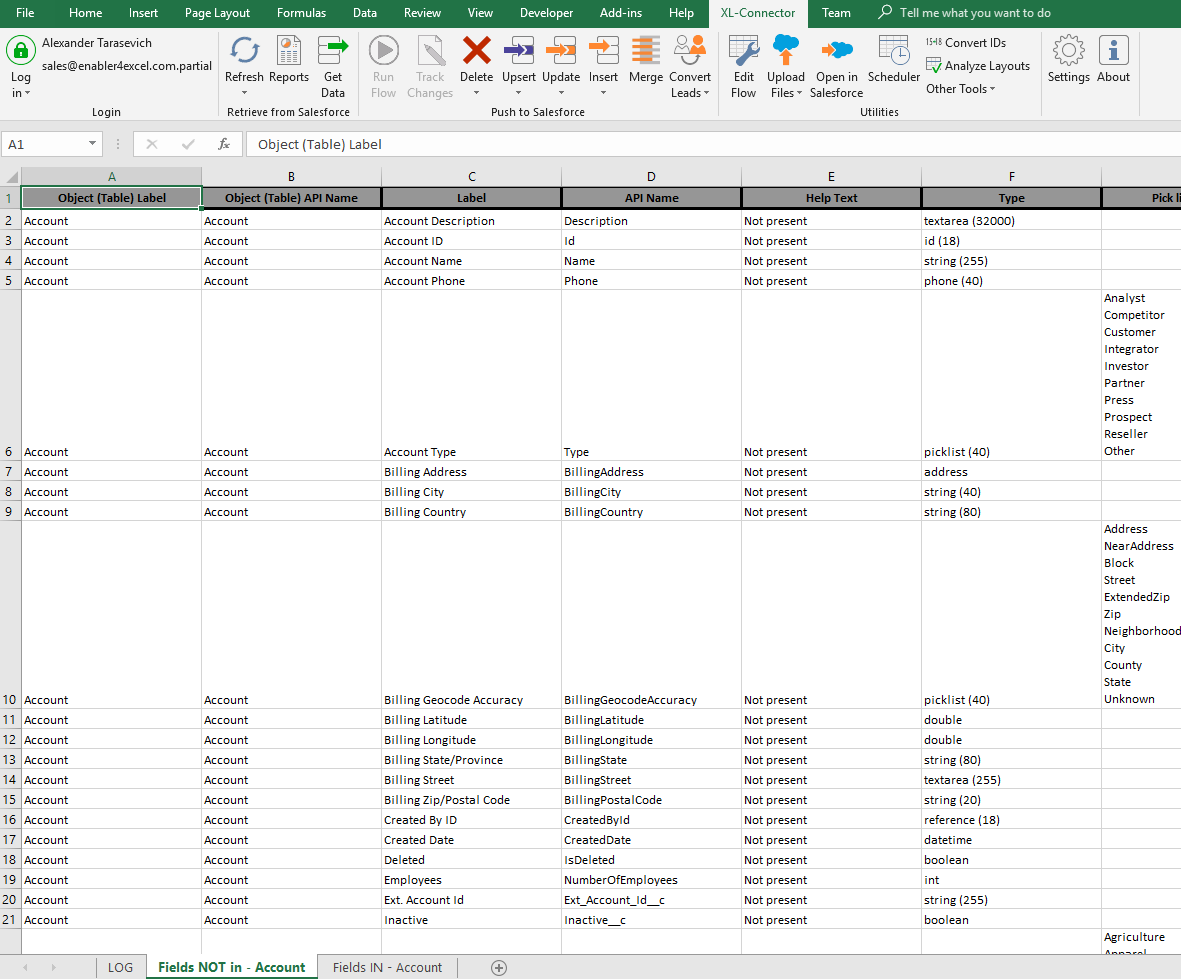Select the reference (18) type cell

click(1012, 820)
